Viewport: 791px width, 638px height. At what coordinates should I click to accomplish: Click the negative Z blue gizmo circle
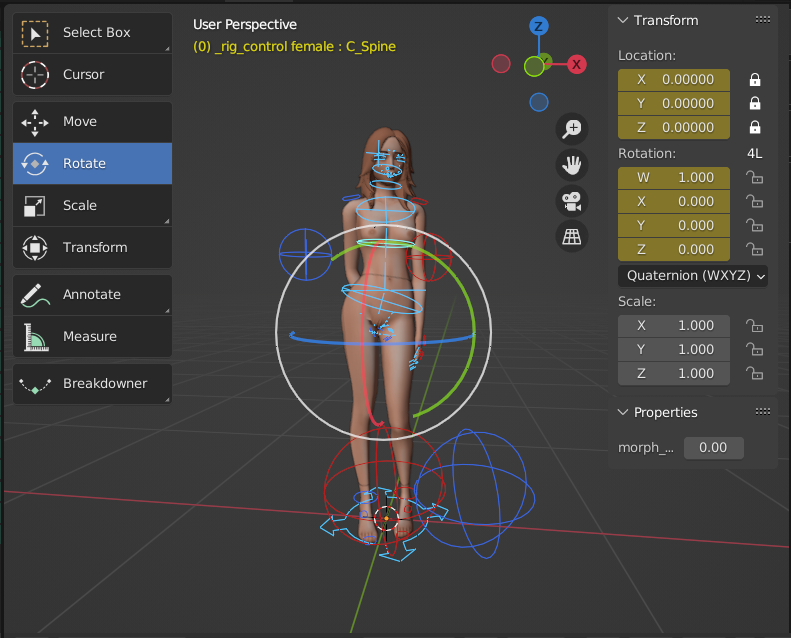[539, 102]
